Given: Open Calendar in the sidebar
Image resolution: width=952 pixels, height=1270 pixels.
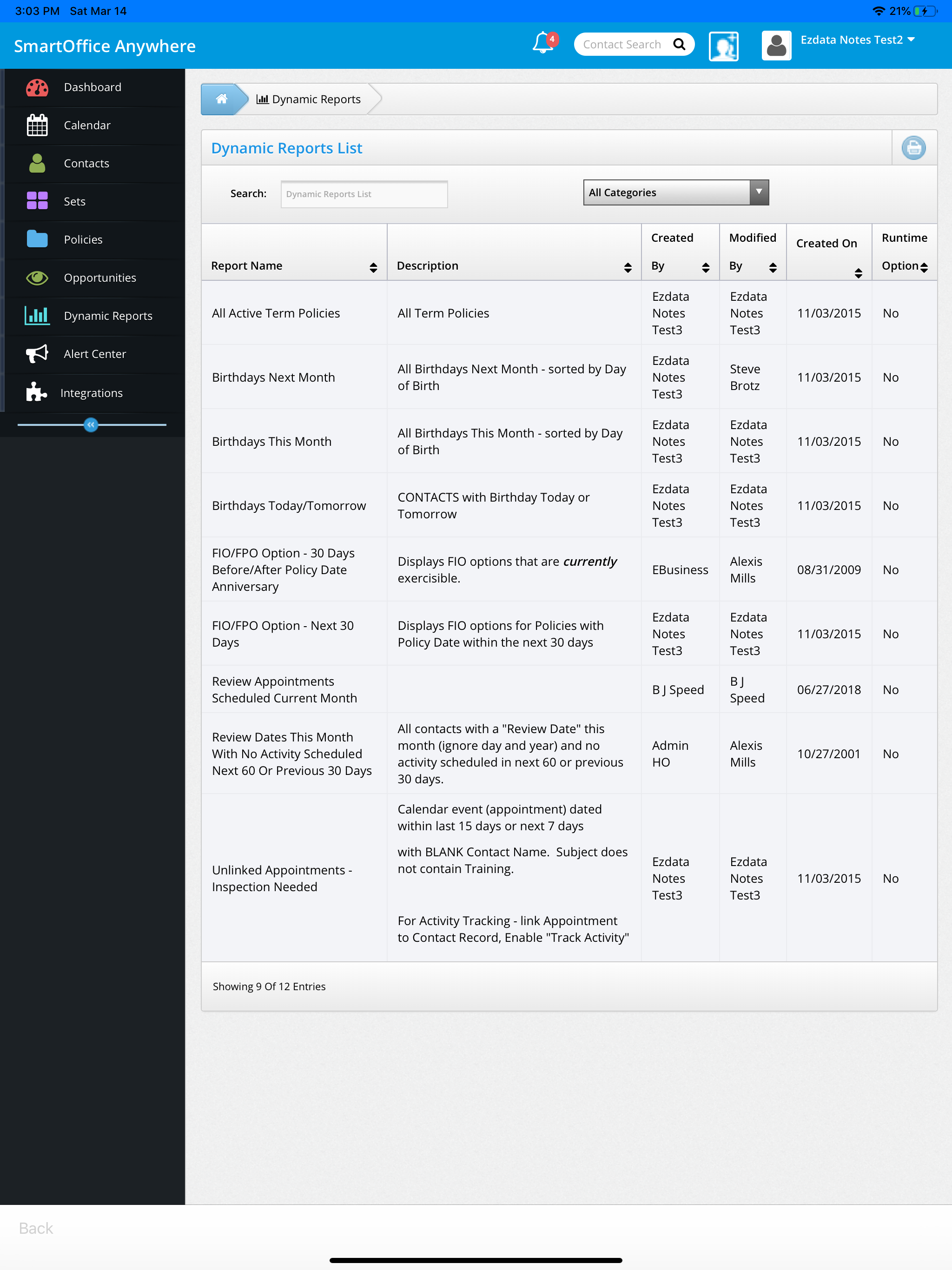Looking at the screenshot, I should [x=93, y=125].
